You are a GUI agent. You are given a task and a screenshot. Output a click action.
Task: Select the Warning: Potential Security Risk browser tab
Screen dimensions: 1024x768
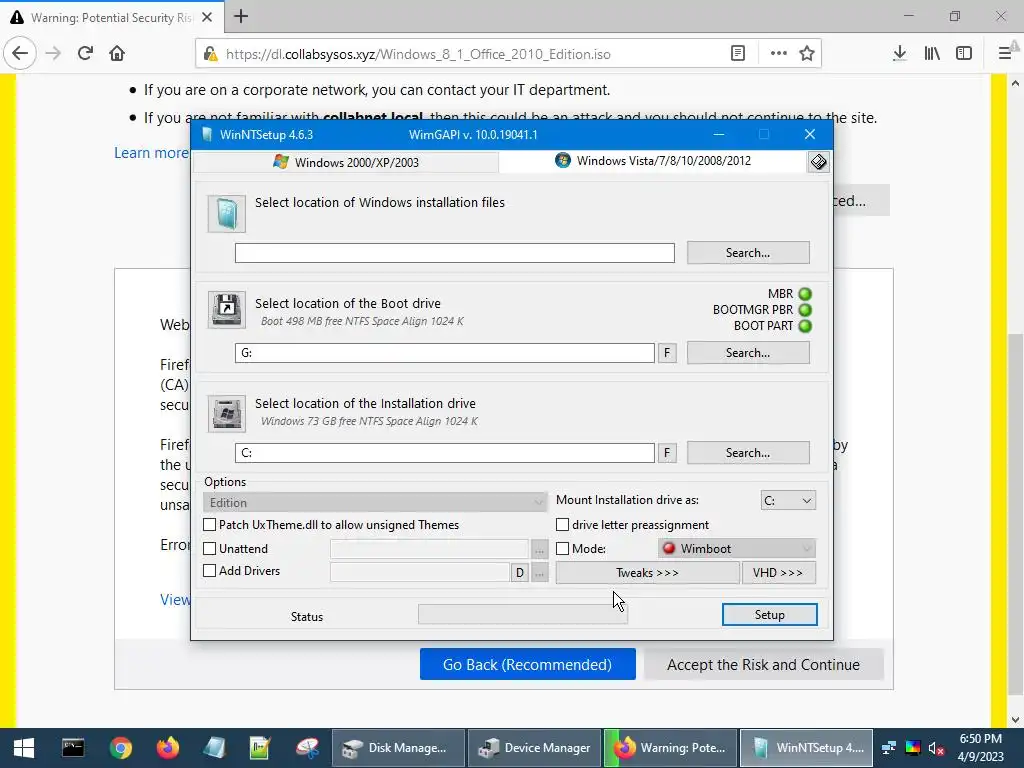[111, 17]
